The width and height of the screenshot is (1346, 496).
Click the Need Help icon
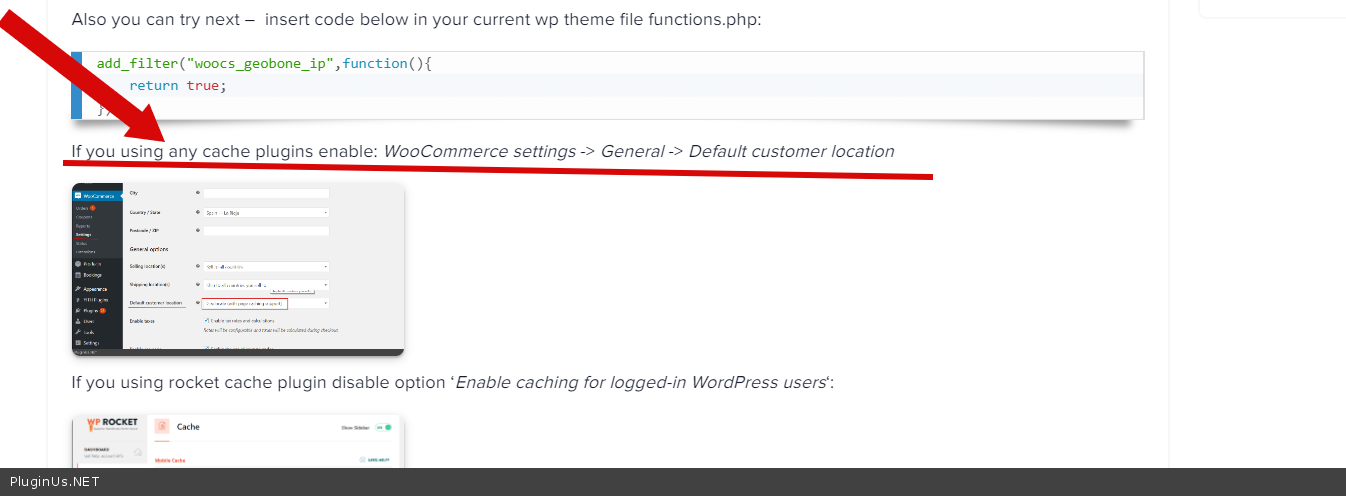click(362, 460)
